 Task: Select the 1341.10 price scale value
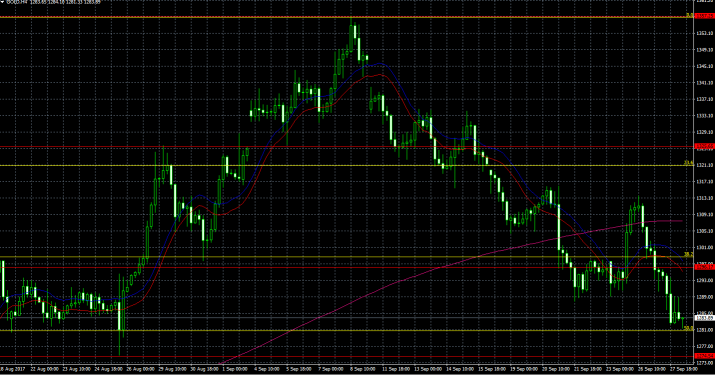coord(705,83)
